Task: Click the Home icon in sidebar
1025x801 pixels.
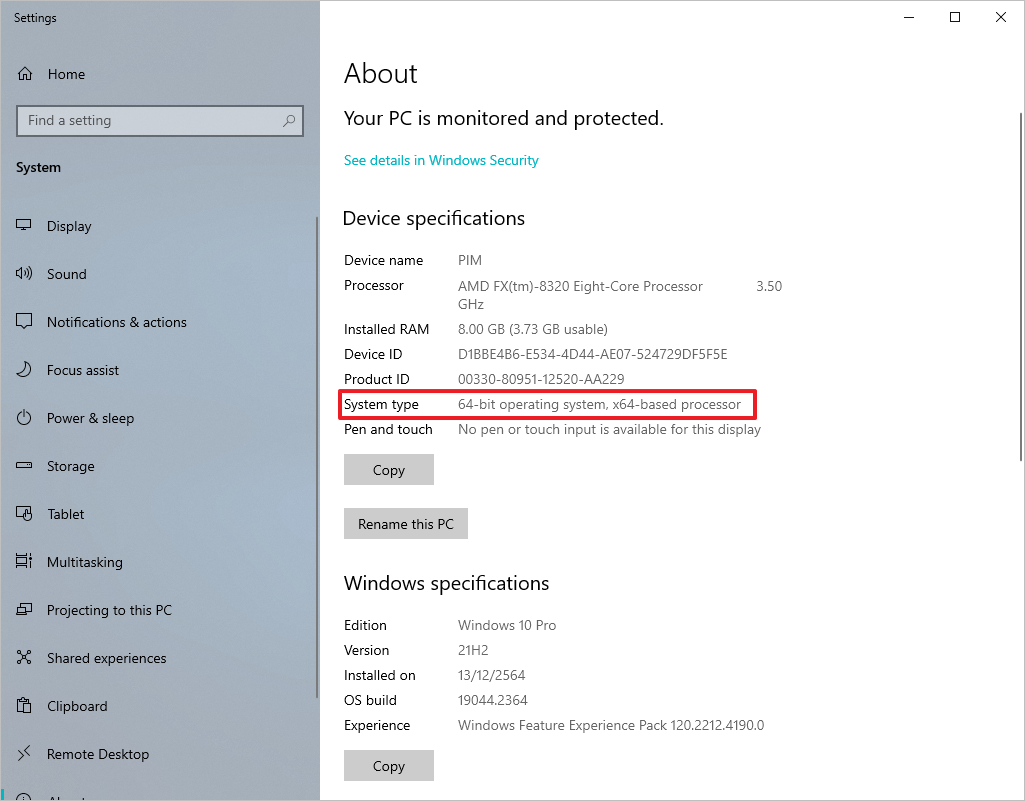Action: (x=25, y=74)
